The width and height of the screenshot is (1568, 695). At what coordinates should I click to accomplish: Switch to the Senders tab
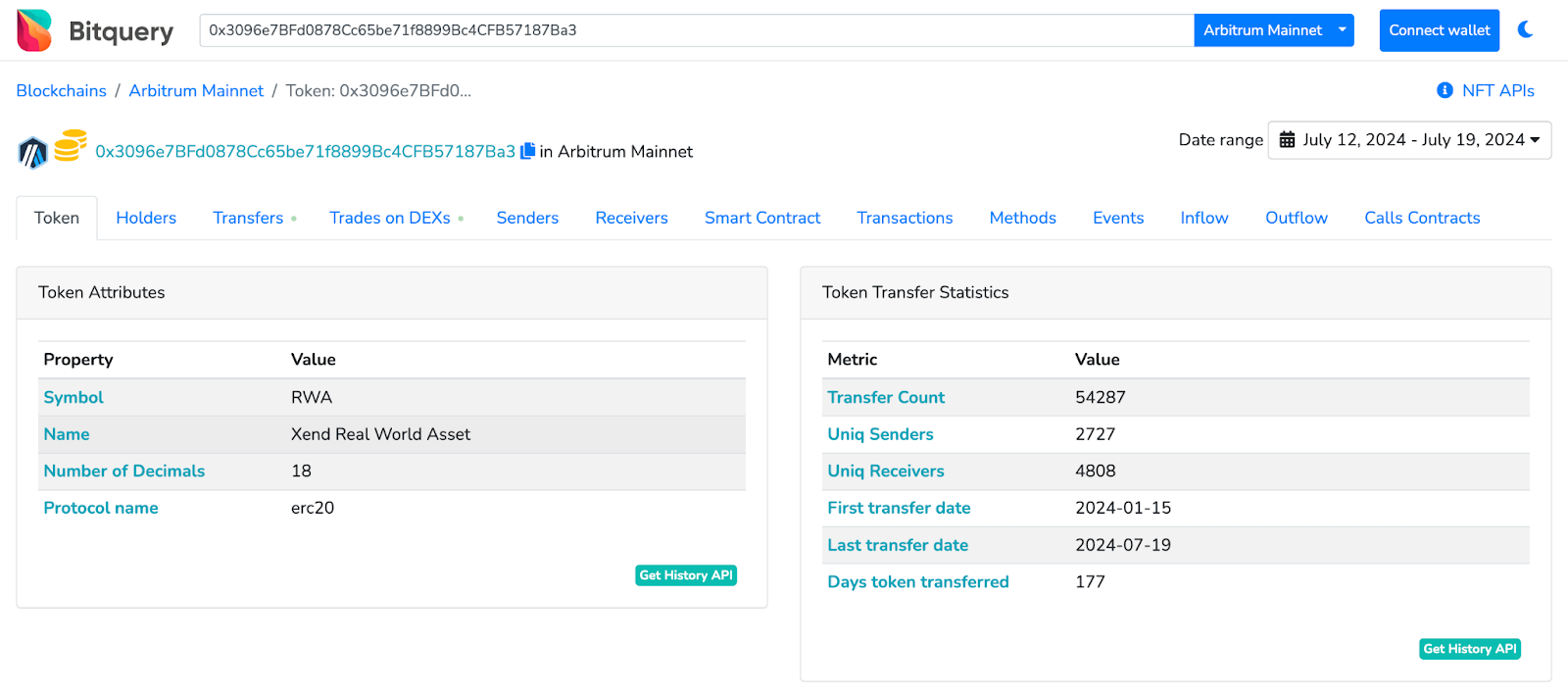click(527, 218)
